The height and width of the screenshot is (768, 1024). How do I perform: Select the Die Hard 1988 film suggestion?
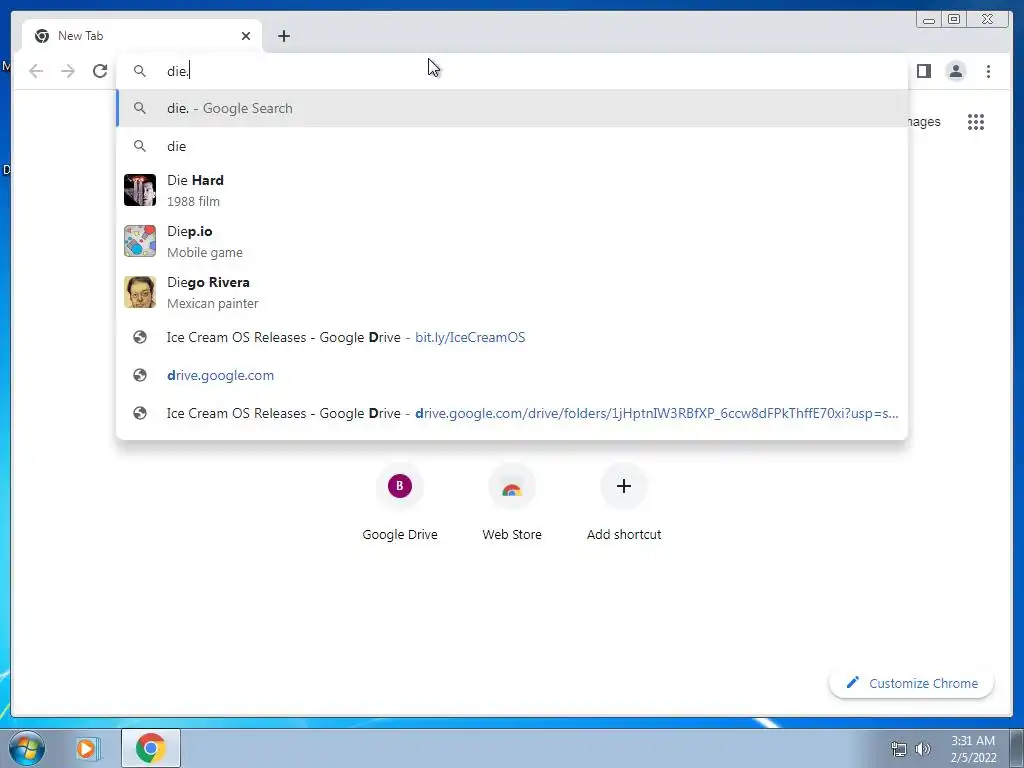pos(512,190)
